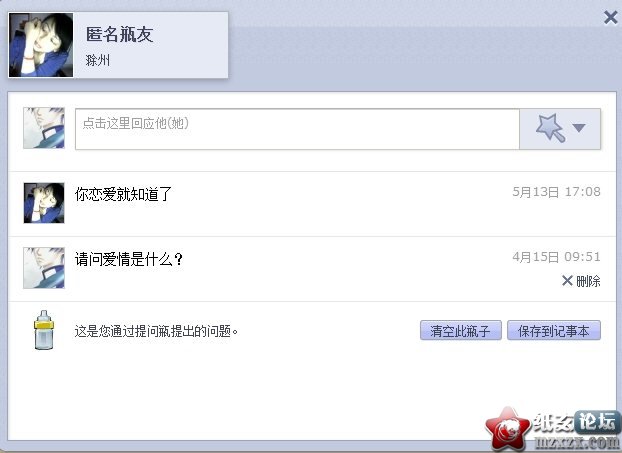Open avatar next to 你恋爱就知道了

click(44, 203)
